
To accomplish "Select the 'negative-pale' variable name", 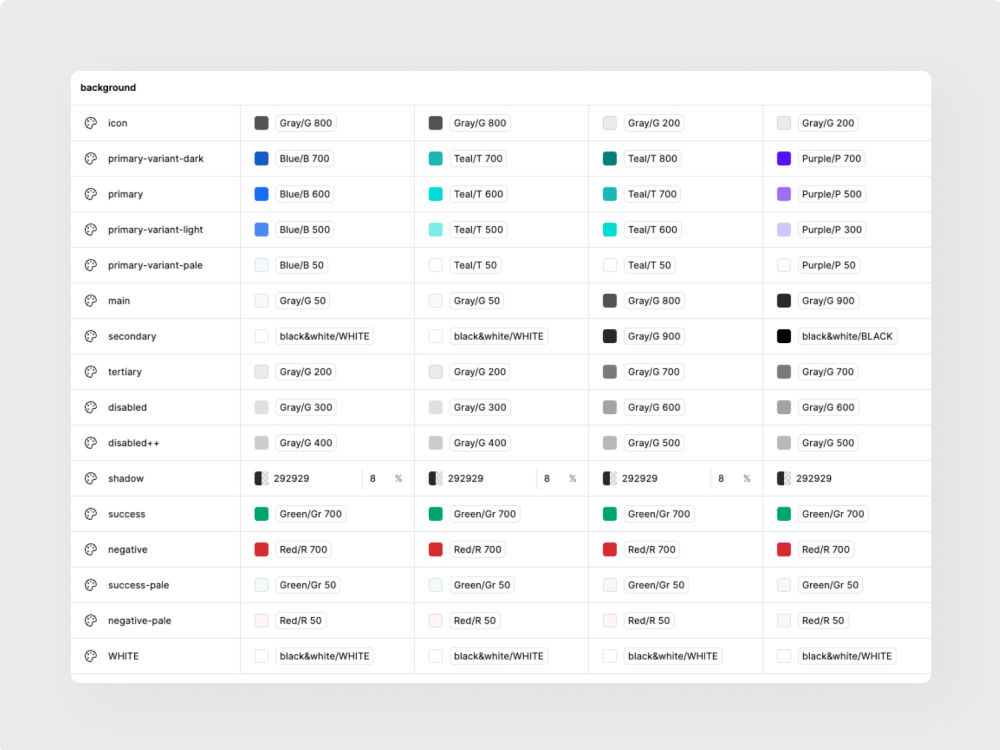I will coord(140,621).
